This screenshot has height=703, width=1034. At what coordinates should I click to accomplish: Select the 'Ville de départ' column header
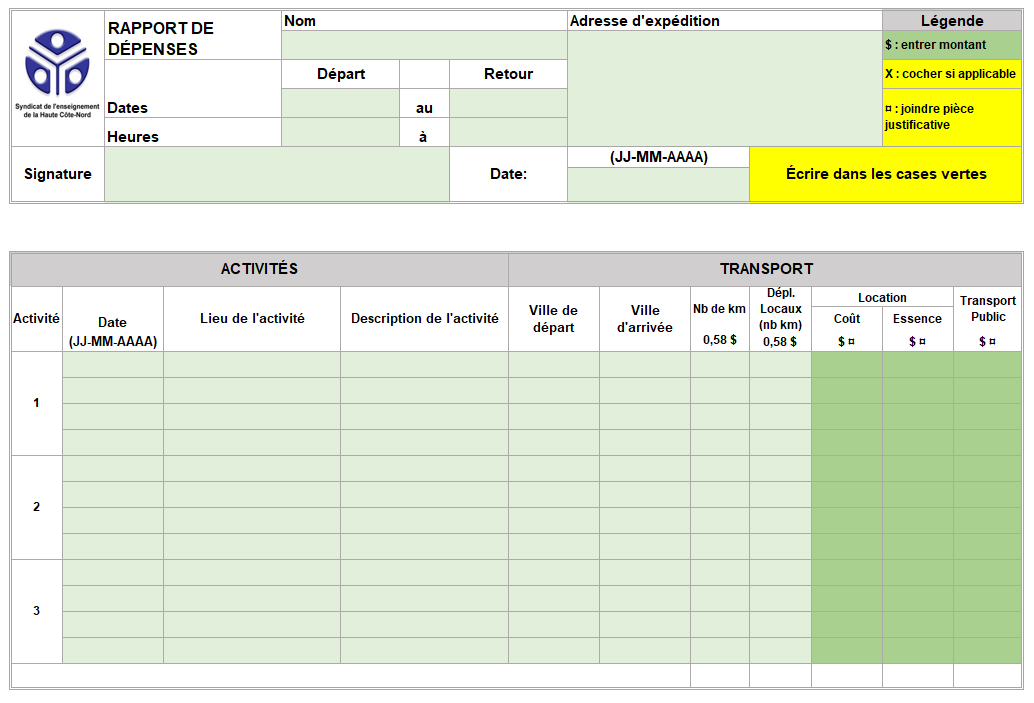coord(554,319)
